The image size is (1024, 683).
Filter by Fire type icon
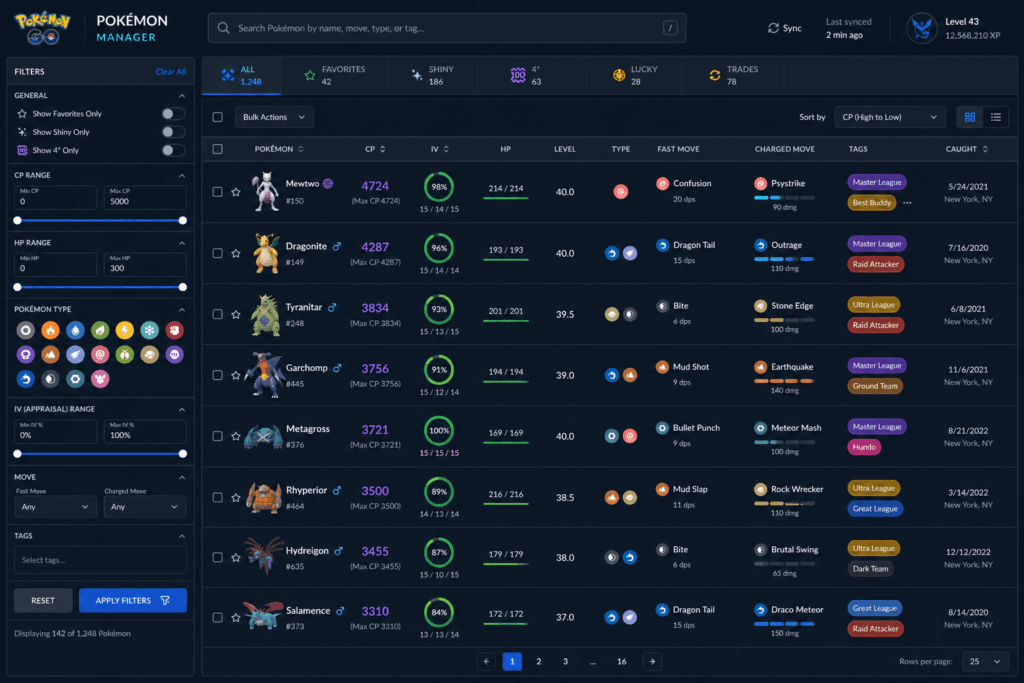(x=50, y=330)
